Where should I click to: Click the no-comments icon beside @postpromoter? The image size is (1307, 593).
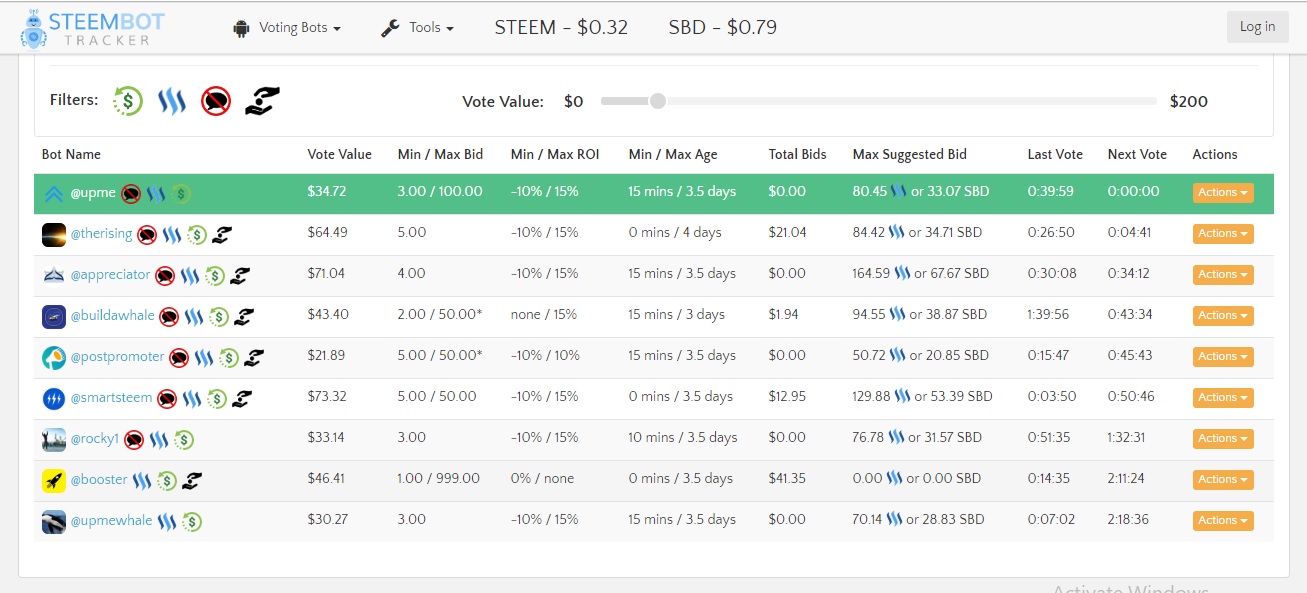179,357
